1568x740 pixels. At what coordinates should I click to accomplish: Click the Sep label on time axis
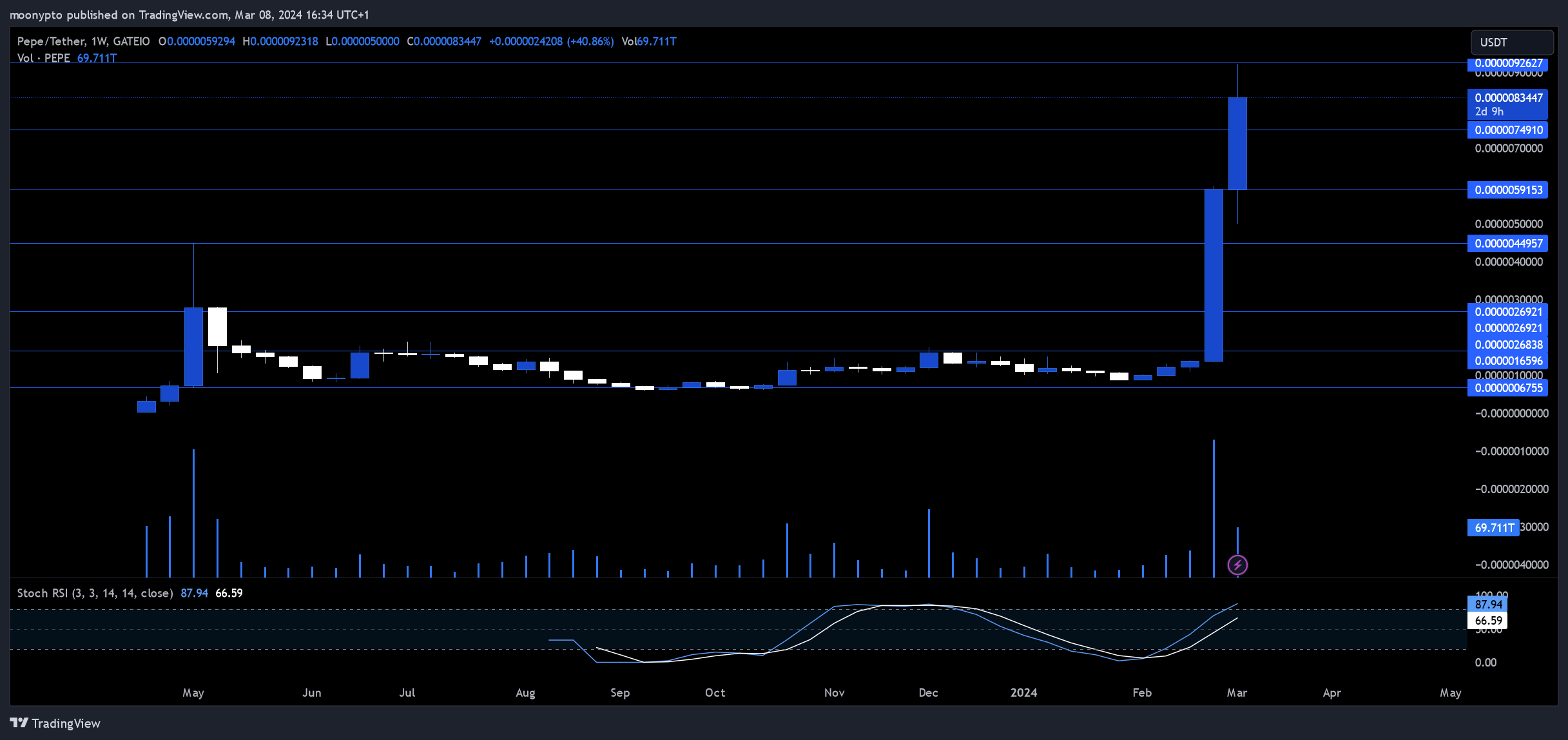[x=620, y=693]
